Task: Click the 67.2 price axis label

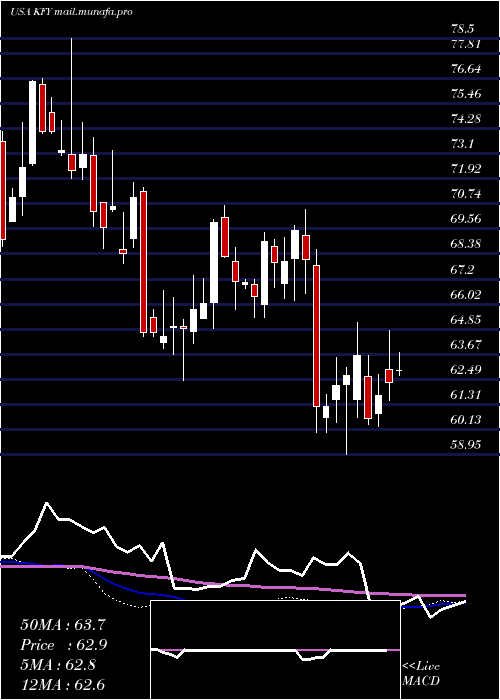Action: point(462,270)
